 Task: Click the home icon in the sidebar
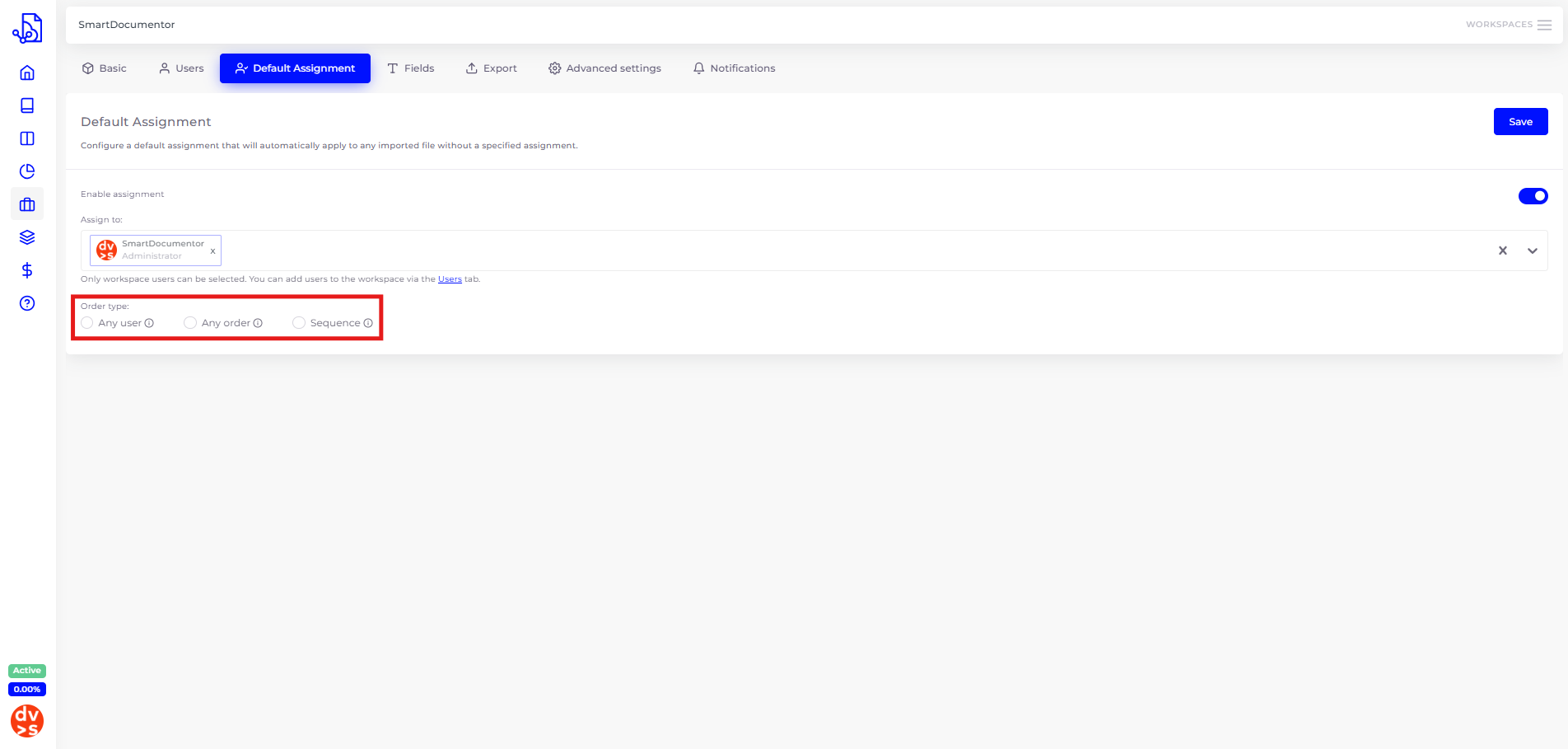click(x=27, y=73)
